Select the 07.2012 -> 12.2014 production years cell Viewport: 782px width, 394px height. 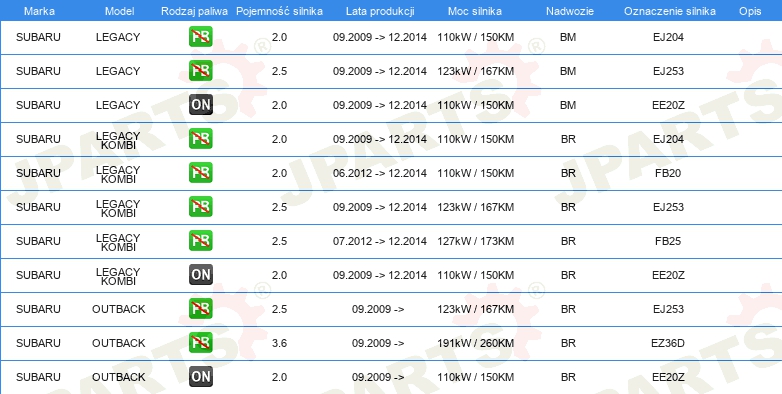[380, 241]
